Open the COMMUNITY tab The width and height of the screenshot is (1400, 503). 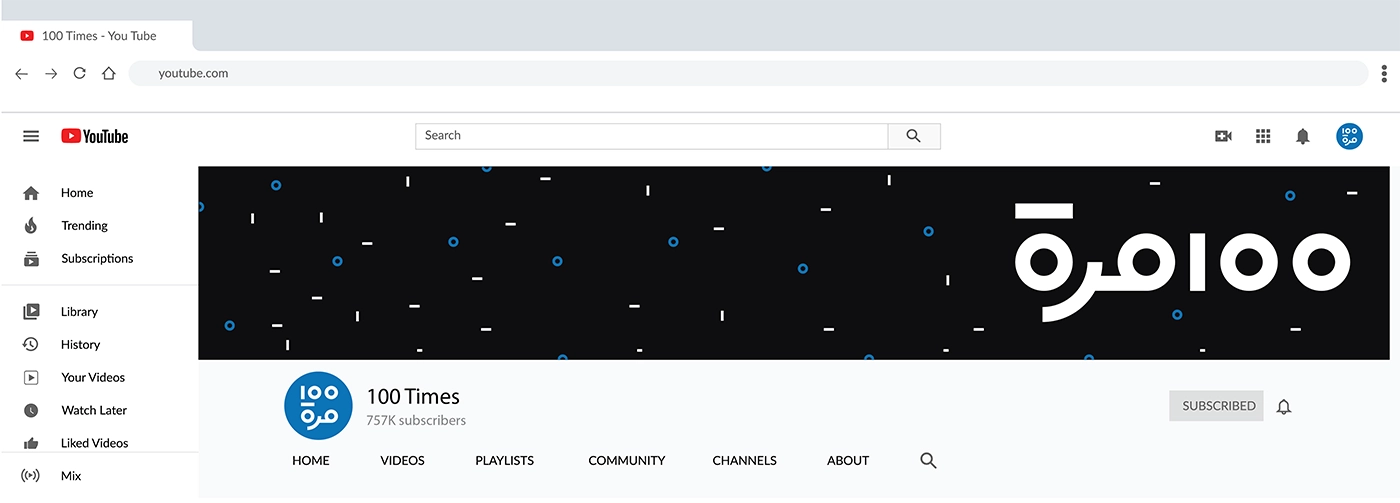[626, 461]
